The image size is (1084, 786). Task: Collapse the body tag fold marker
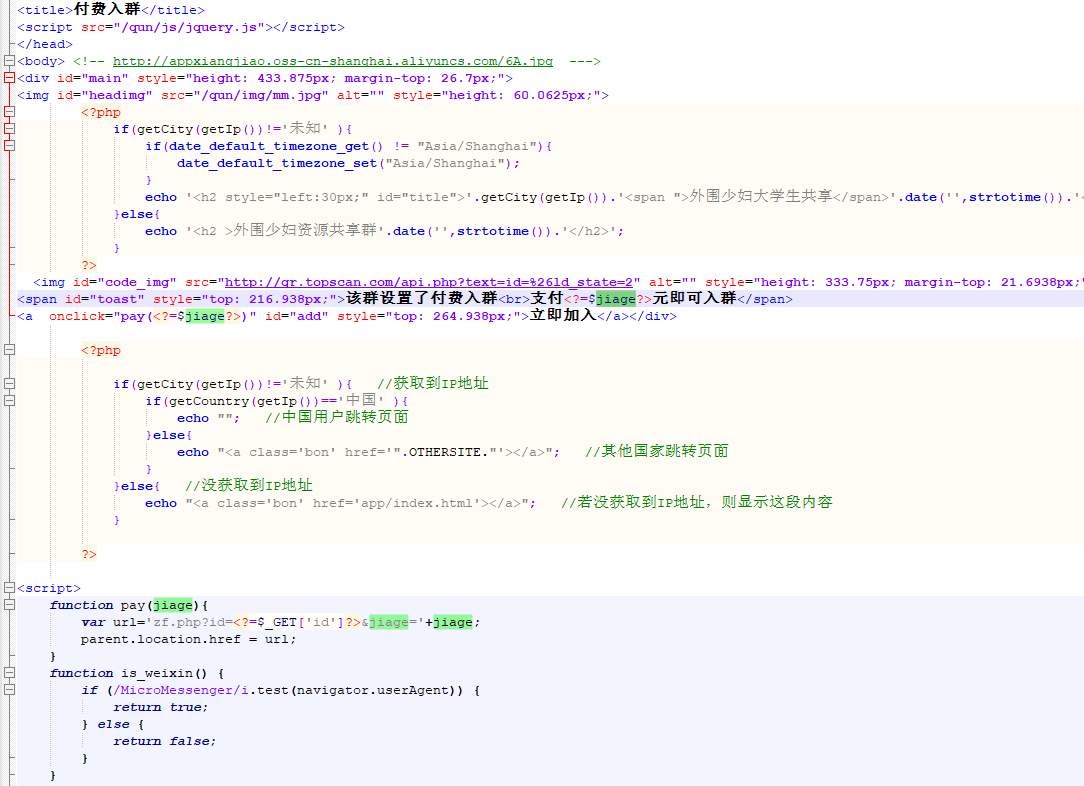click(9, 61)
